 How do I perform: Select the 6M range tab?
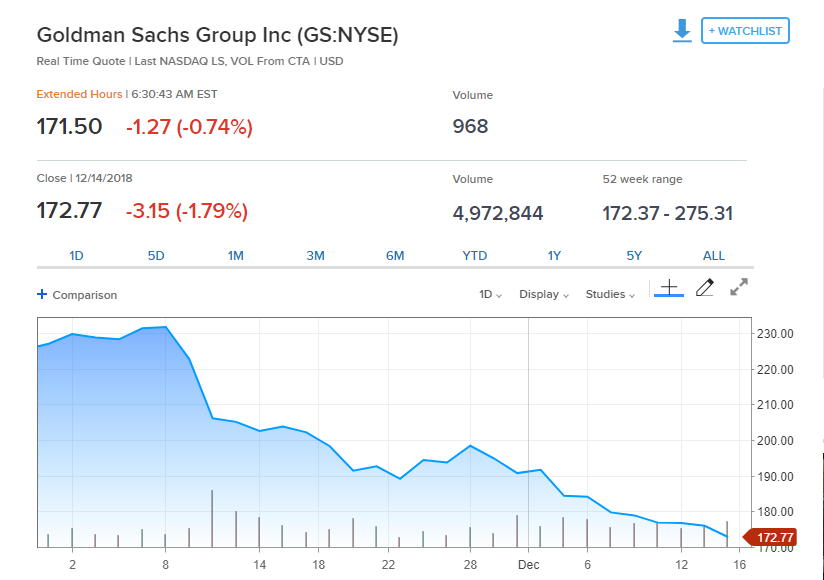tap(395, 256)
